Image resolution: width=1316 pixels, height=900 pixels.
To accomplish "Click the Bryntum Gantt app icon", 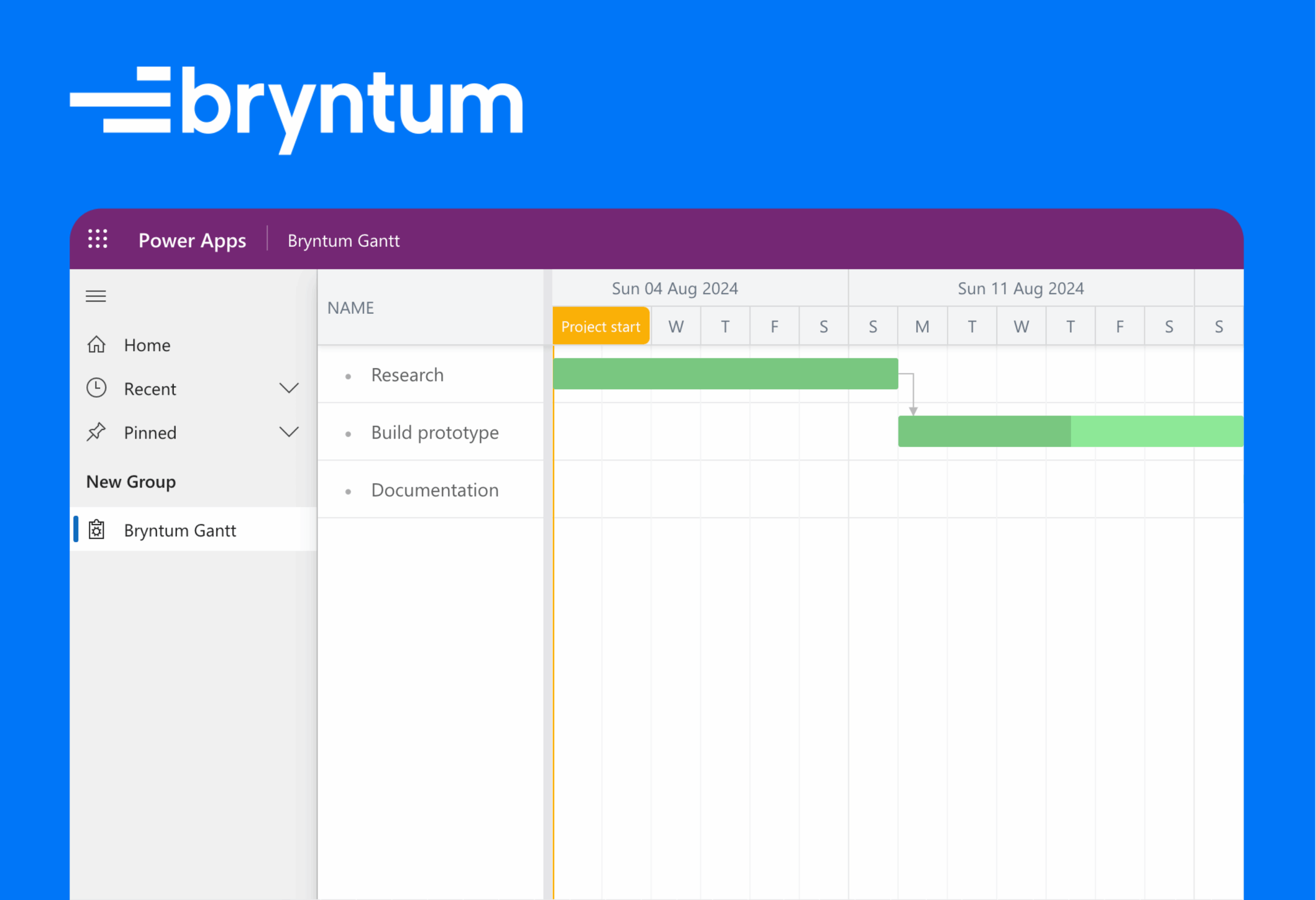I will click(97, 530).
